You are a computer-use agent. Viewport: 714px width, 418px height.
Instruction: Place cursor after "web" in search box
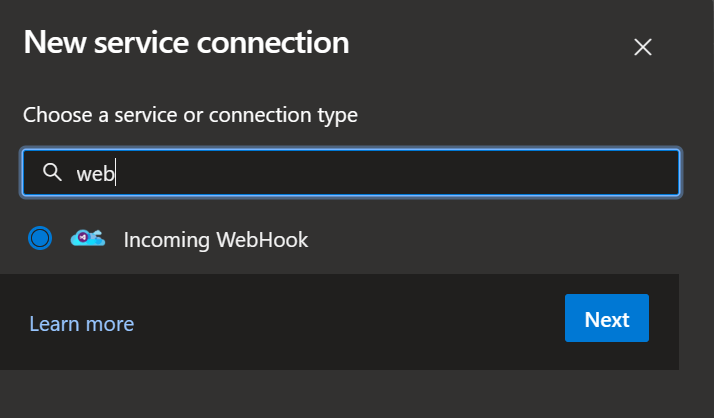tap(117, 174)
